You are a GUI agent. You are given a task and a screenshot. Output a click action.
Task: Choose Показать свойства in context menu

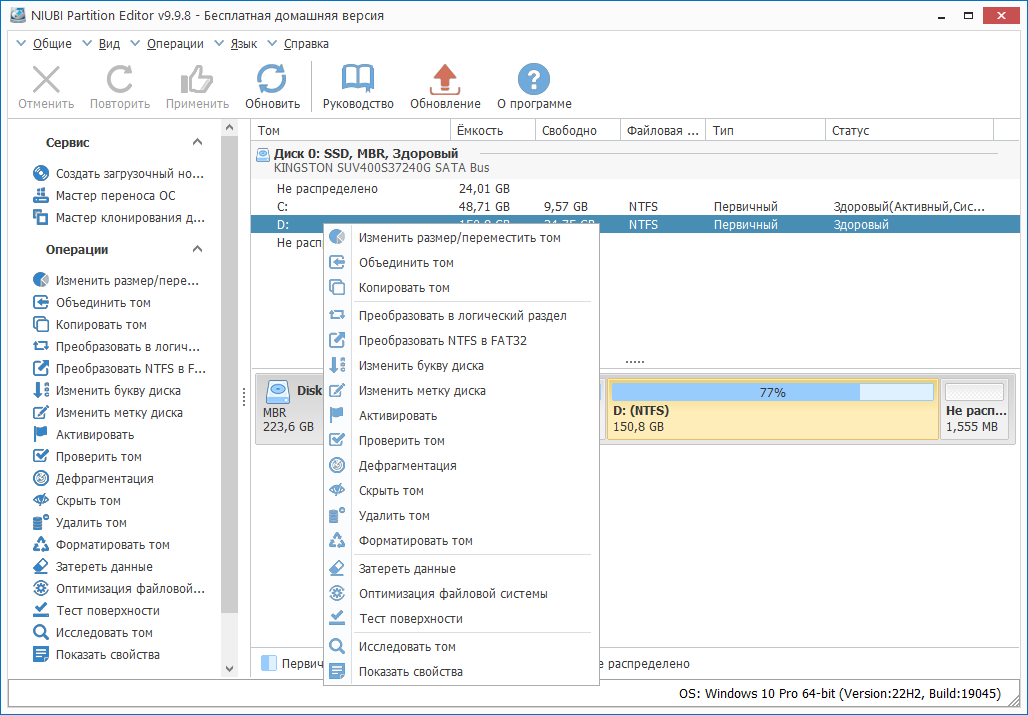[x=462, y=671]
